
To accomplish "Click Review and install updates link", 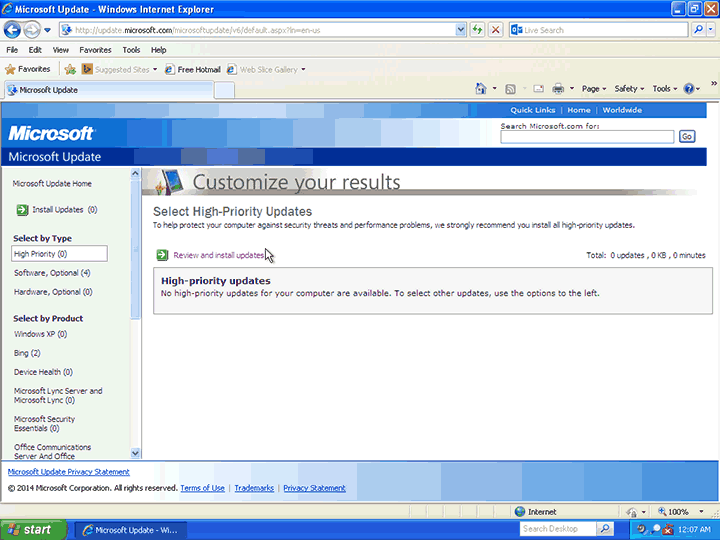I will coord(219,255).
